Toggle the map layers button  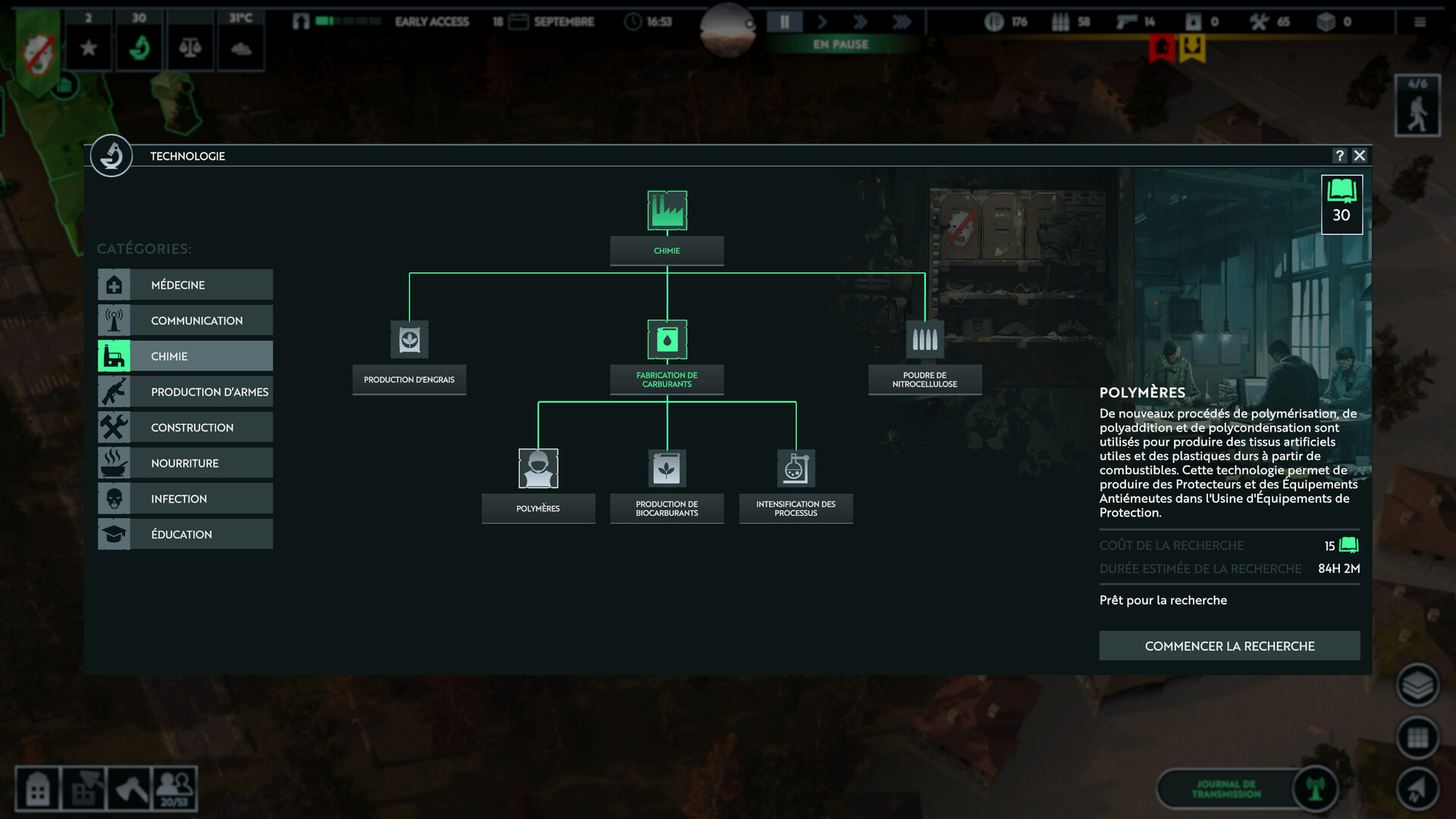point(1417,686)
